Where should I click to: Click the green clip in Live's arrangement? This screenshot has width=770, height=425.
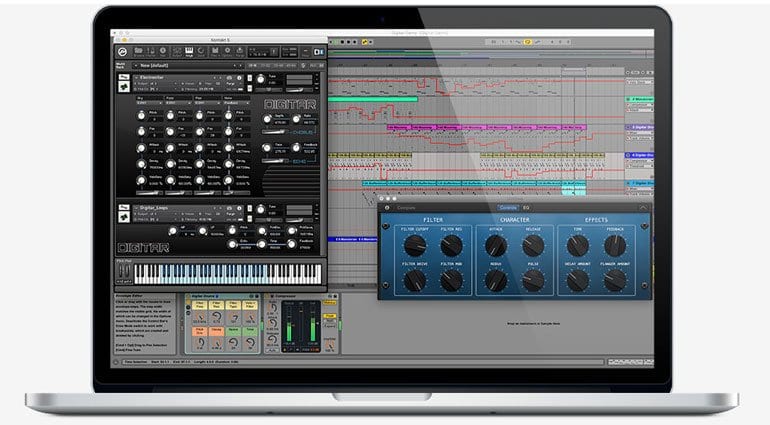click(x=373, y=99)
